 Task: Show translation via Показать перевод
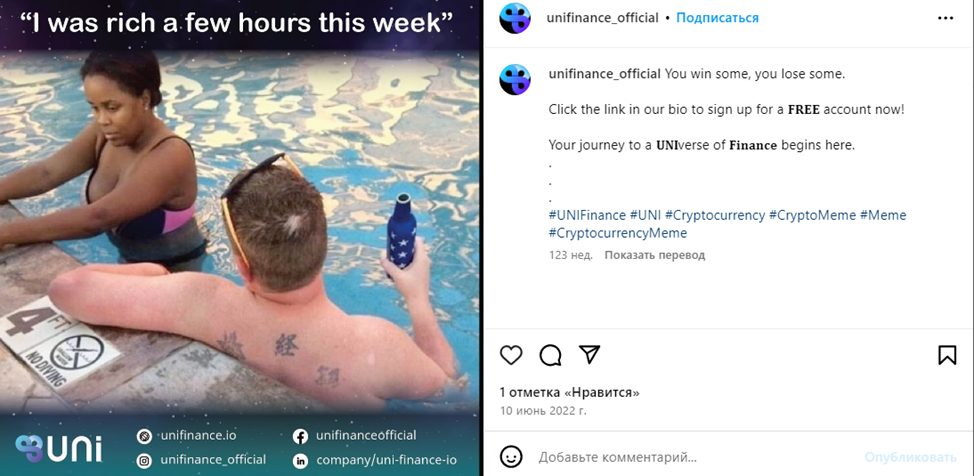[x=655, y=255]
